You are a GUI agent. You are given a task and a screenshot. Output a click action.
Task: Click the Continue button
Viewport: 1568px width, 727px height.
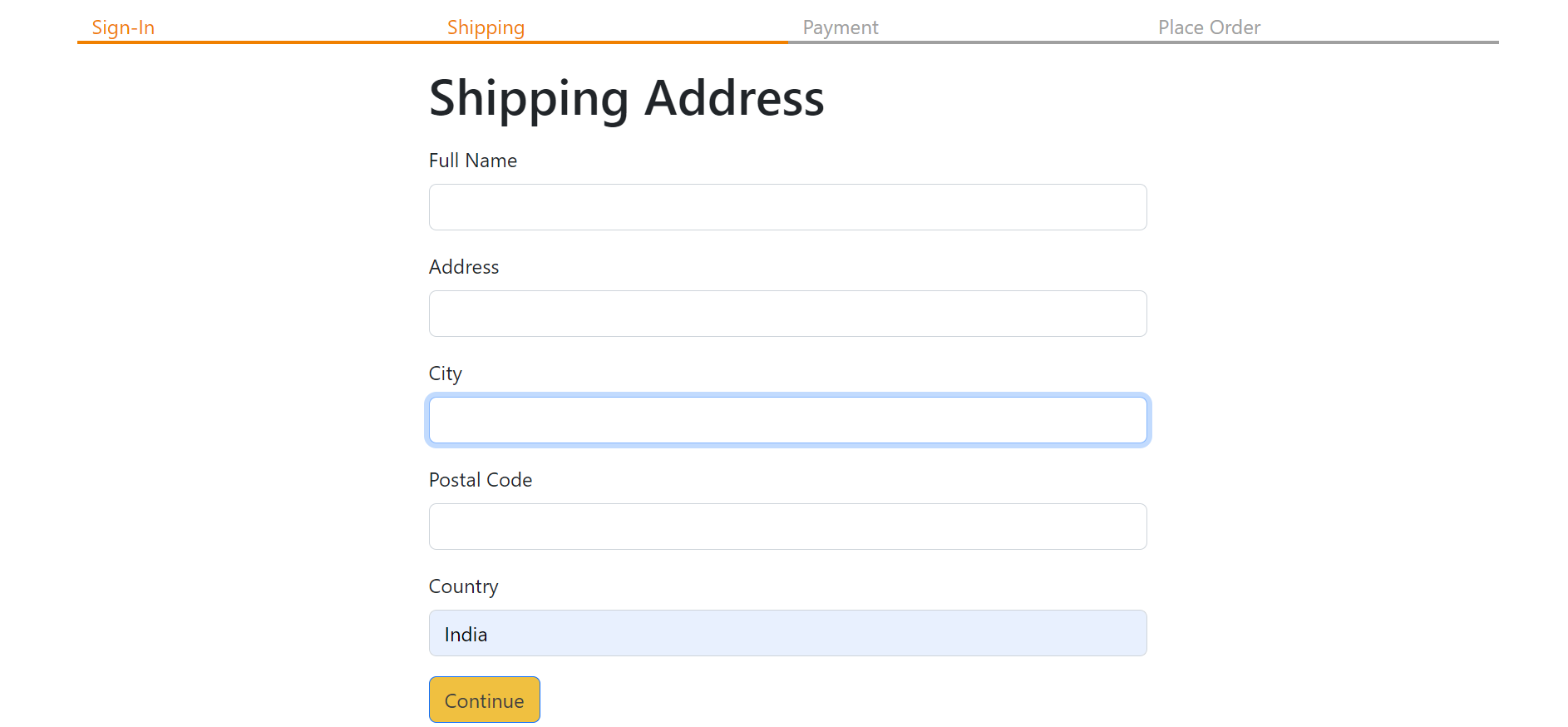point(484,700)
